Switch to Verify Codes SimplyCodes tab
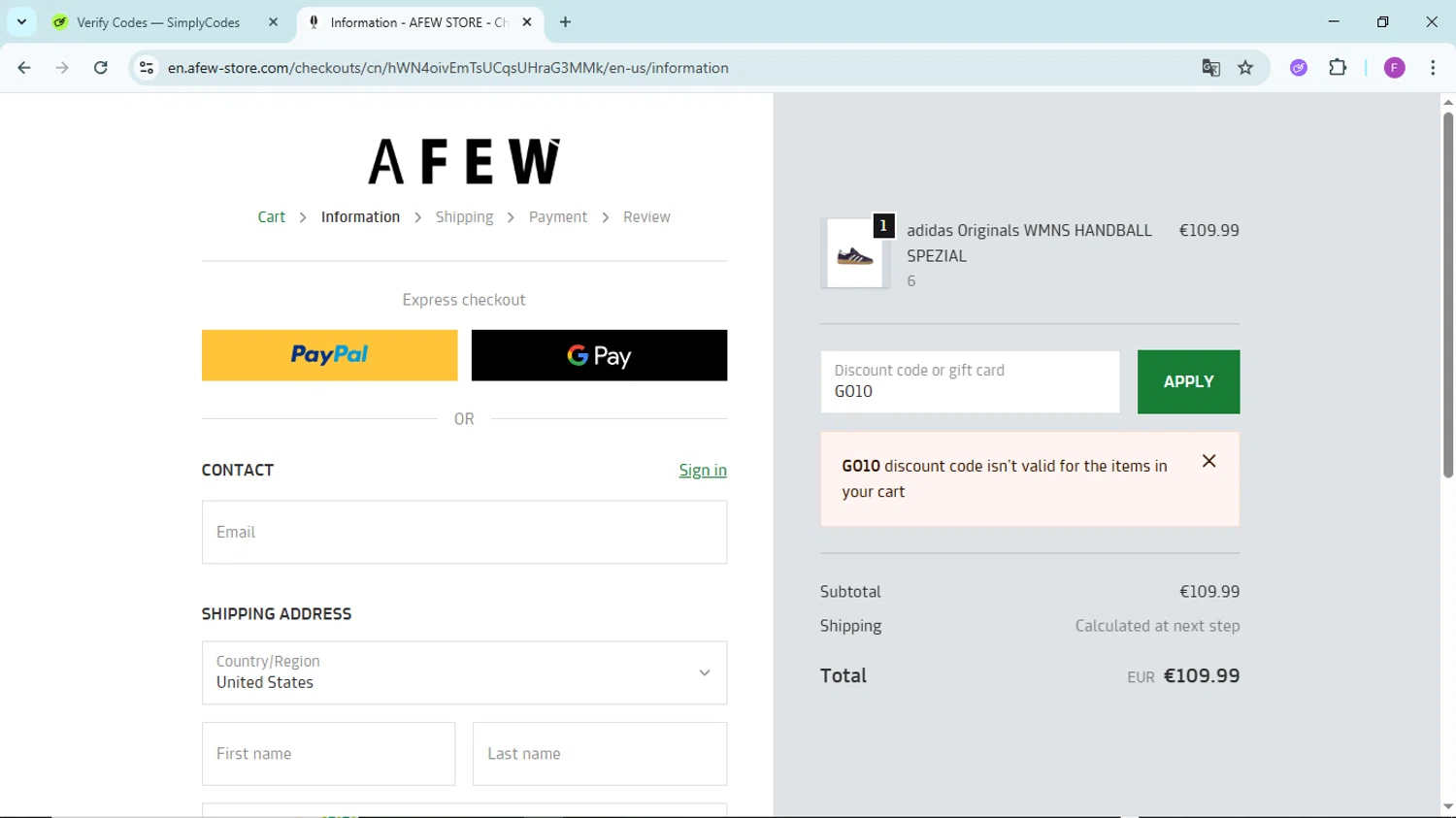Viewport: 1456px width, 818px height. click(158, 22)
